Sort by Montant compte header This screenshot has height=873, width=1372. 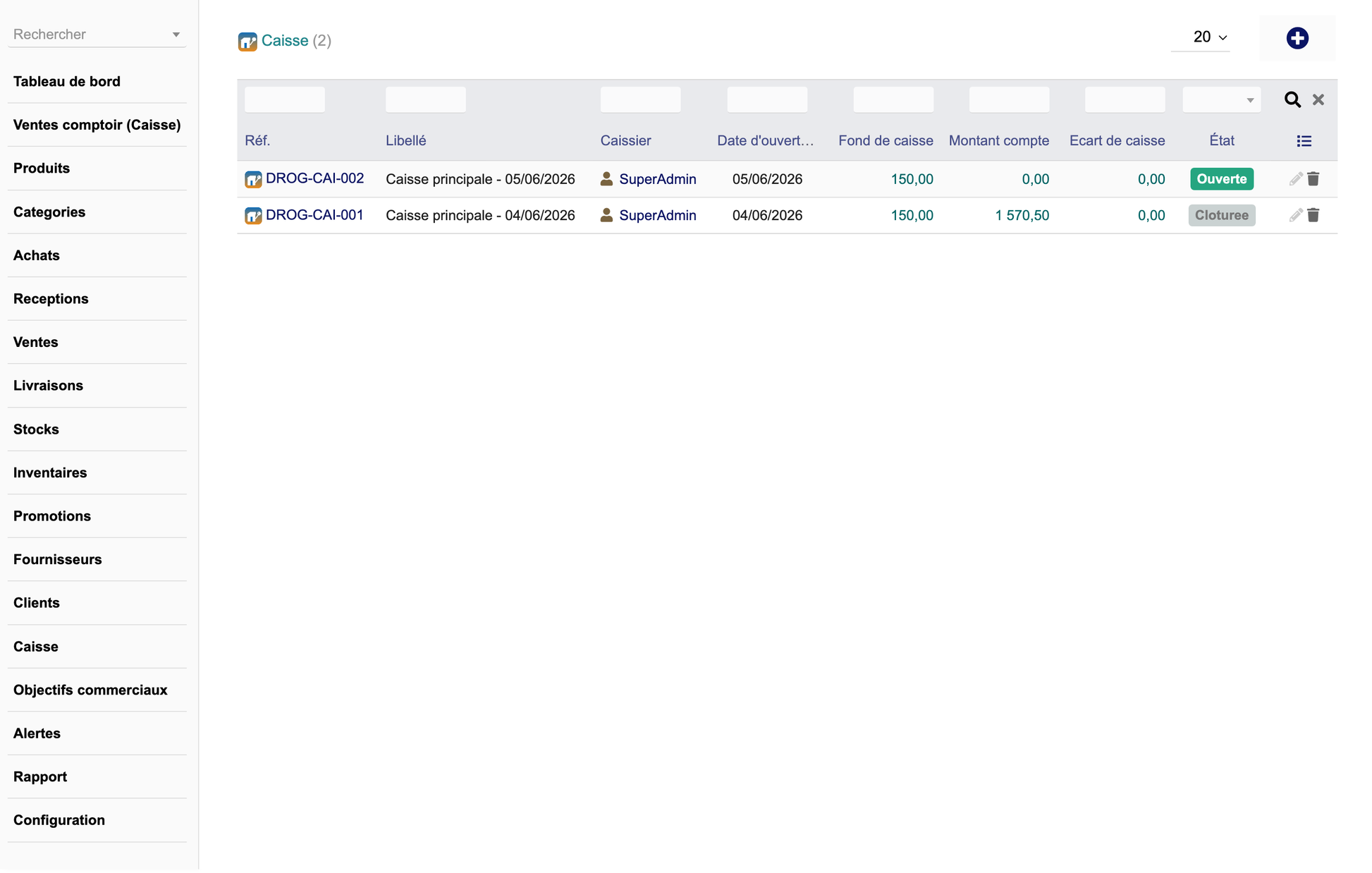(x=998, y=140)
